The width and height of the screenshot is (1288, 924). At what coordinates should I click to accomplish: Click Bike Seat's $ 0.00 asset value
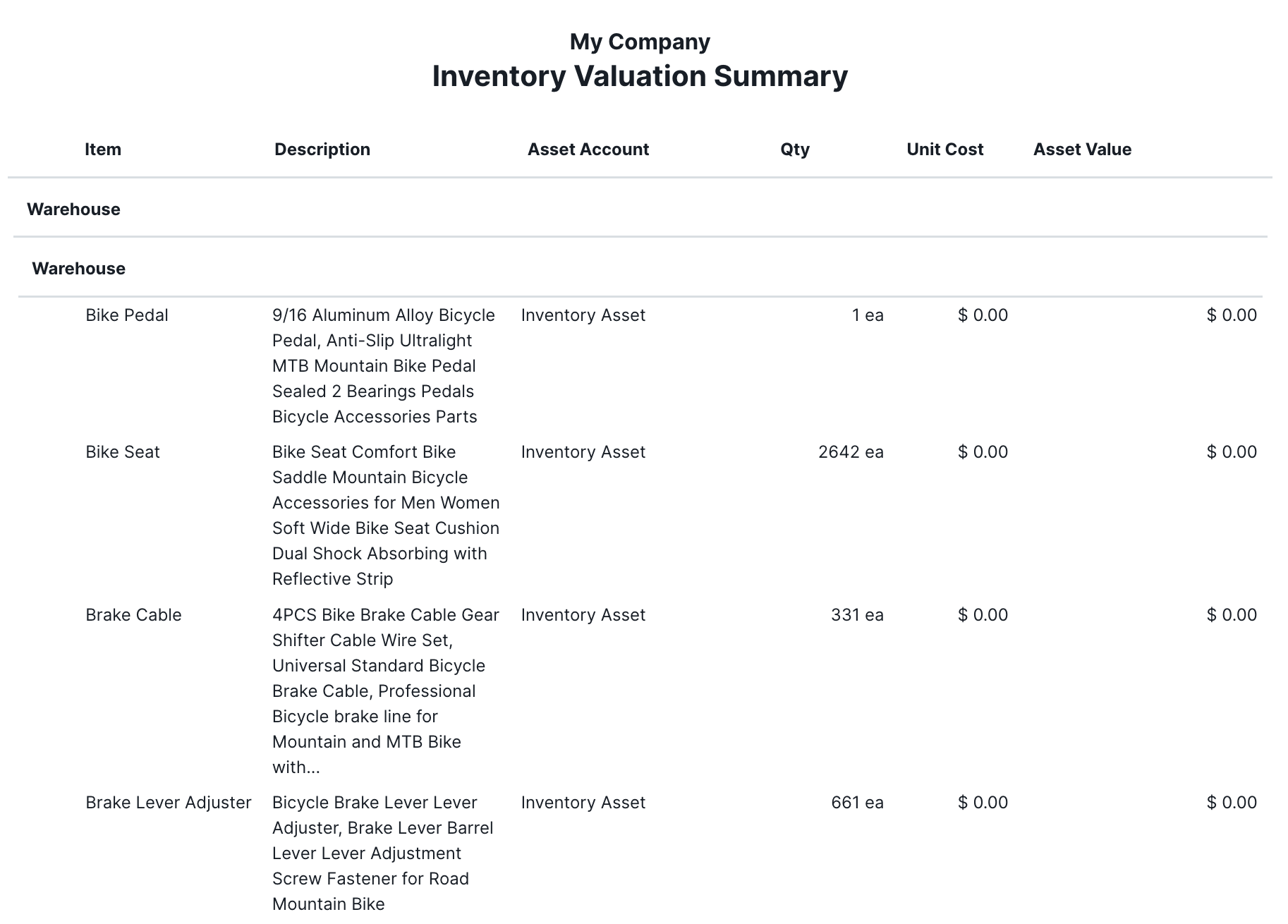[1232, 452]
